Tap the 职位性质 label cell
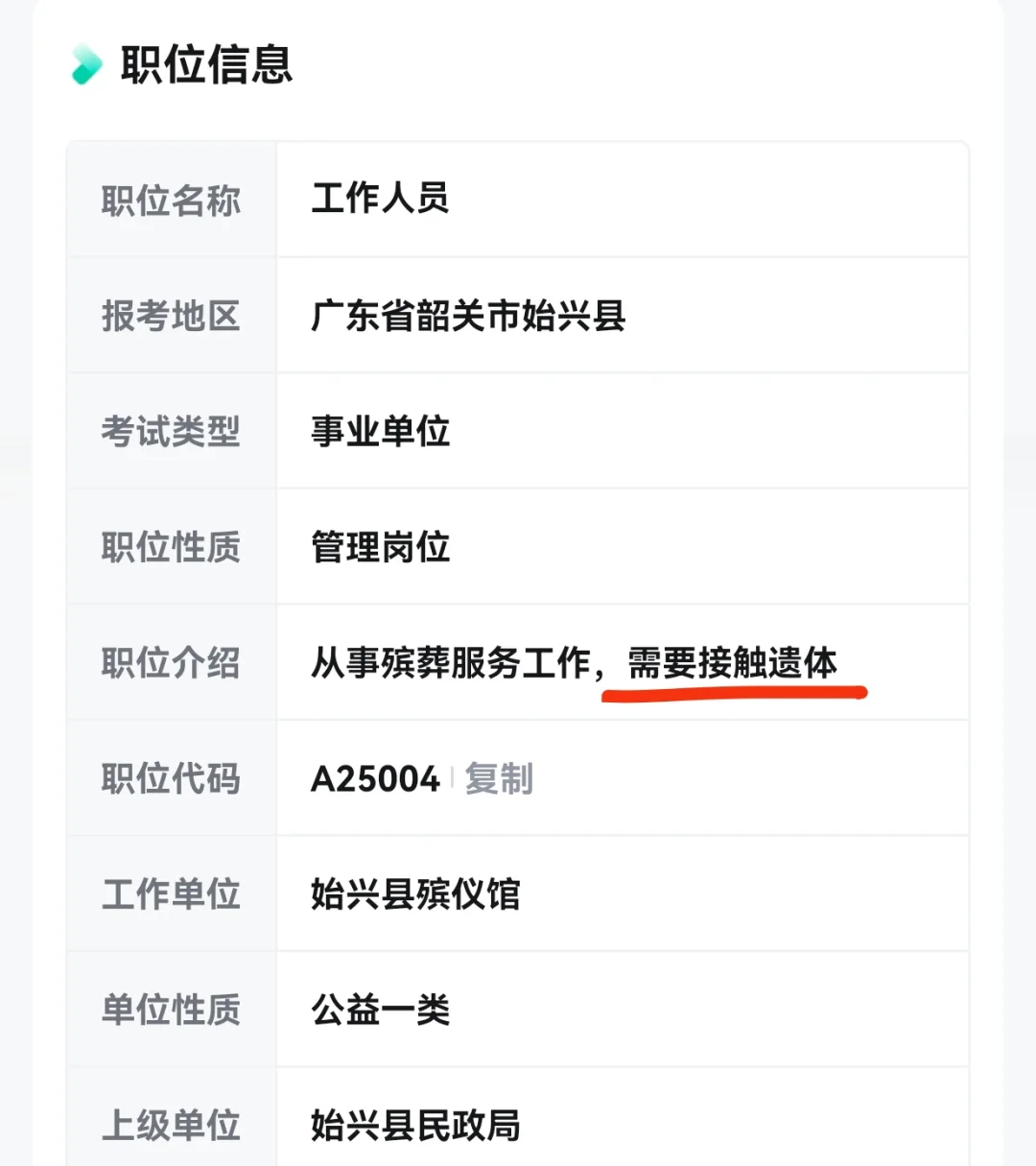The width and height of the screenshot is (1036, 1166). [172, 547]
